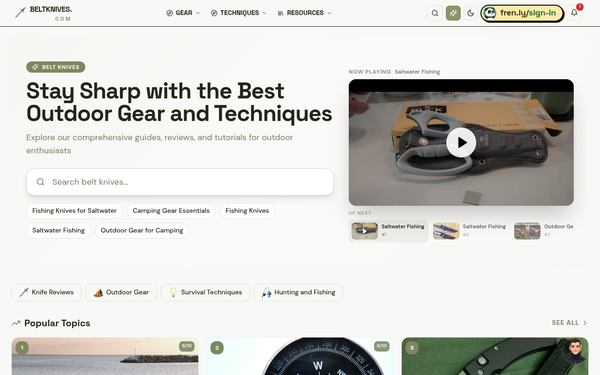Click magnifier icon inside search field

[41, 182]
